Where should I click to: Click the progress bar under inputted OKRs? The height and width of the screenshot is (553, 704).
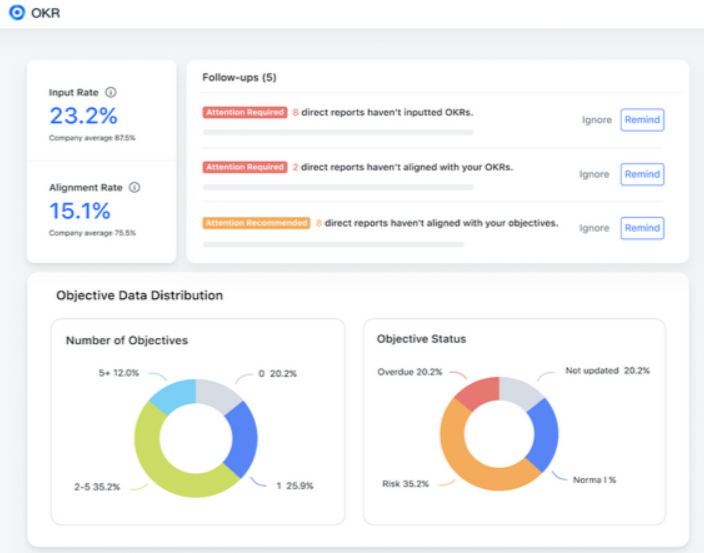click(x=338, y=132)
